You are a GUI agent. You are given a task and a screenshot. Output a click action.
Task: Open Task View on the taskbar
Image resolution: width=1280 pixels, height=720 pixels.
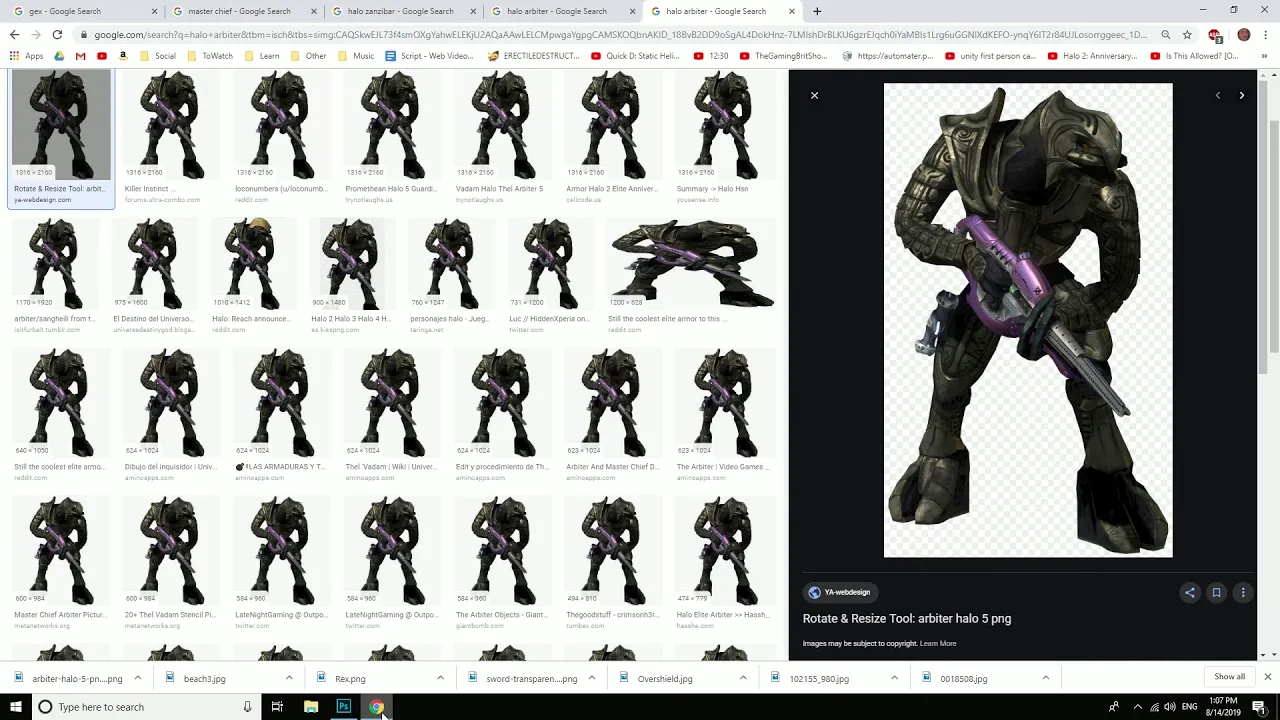point(277,707)
